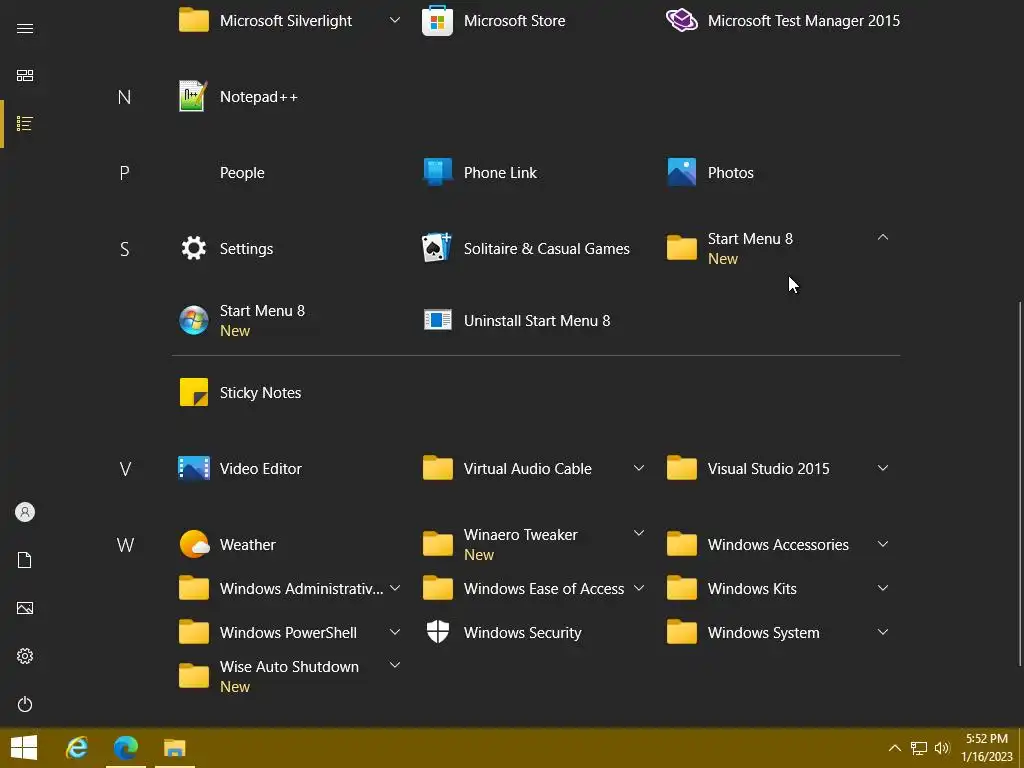Click the letter S section header
The image size is (1024, 768).
pyautogui.click(x=124, y=249)
